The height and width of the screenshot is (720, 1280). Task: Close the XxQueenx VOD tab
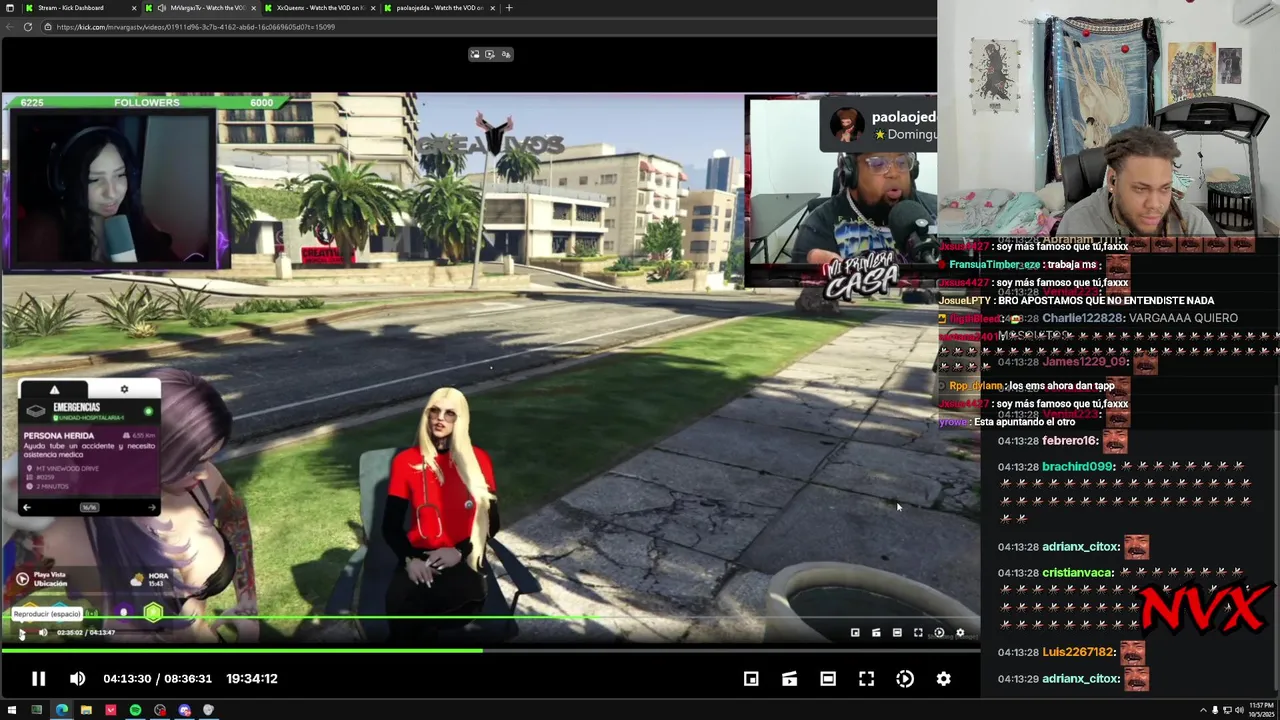tap(373, 8)
